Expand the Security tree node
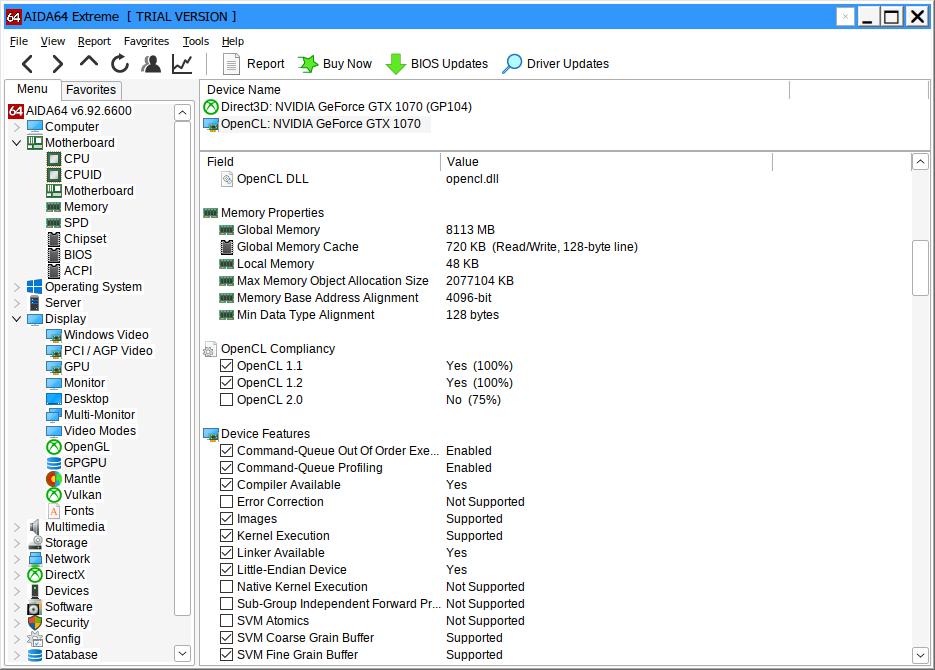This screenshot has width=935, height=670. [x=17, y=624]
